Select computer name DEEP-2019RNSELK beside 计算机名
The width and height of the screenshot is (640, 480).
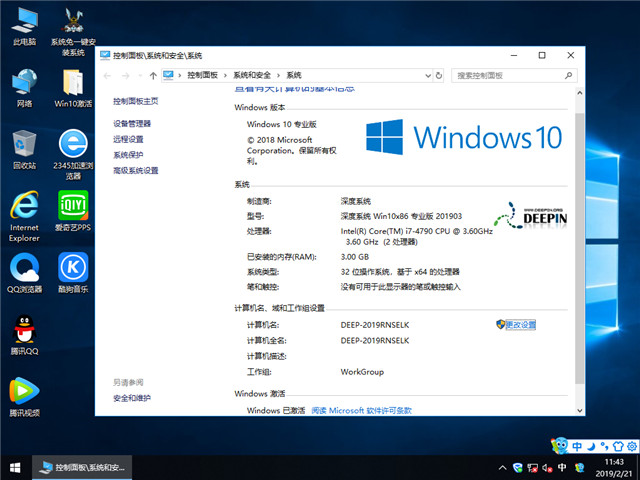point(375,325)
